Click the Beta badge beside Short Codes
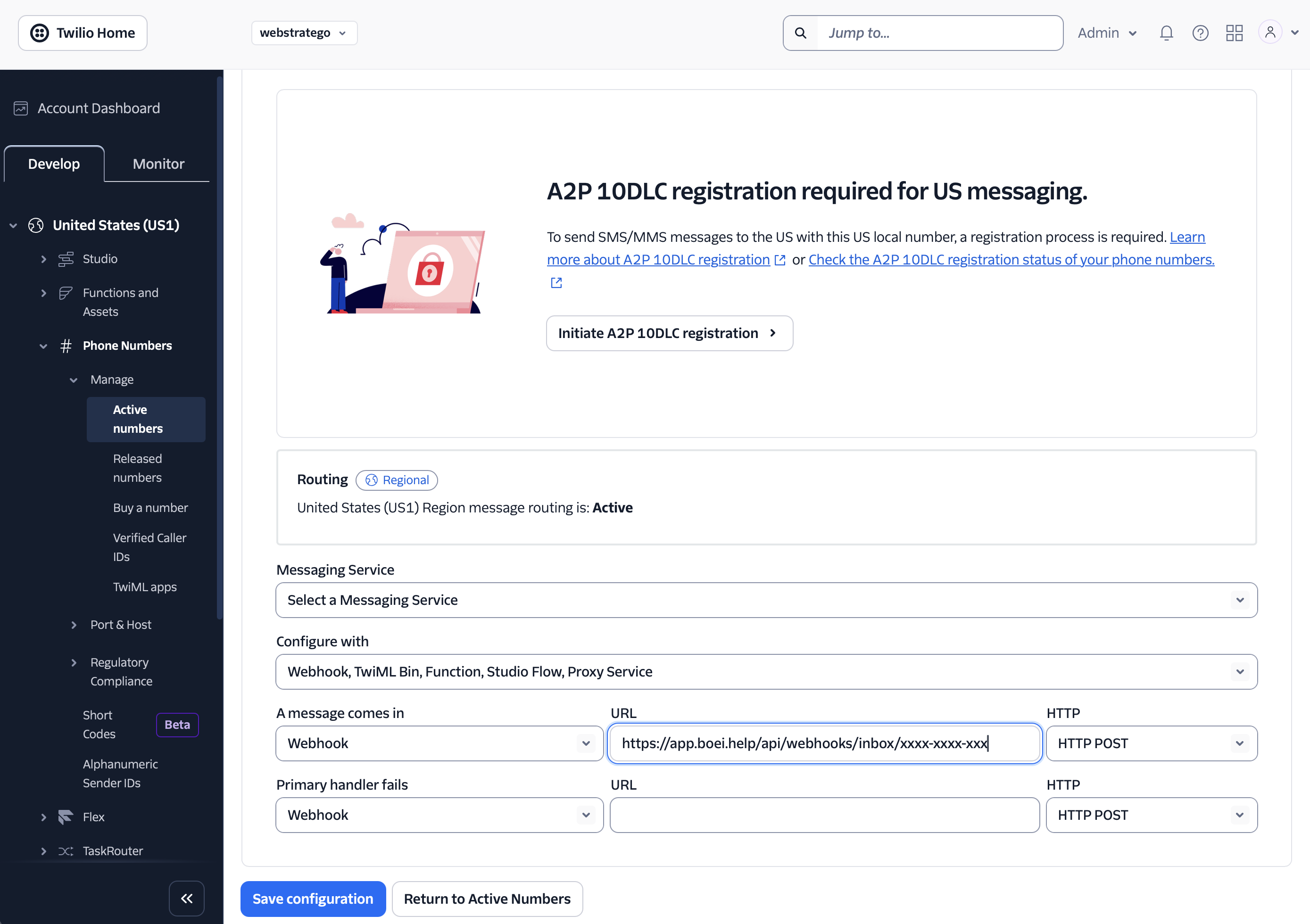Viewport: 1310px width, 924px height. point(177,725)
